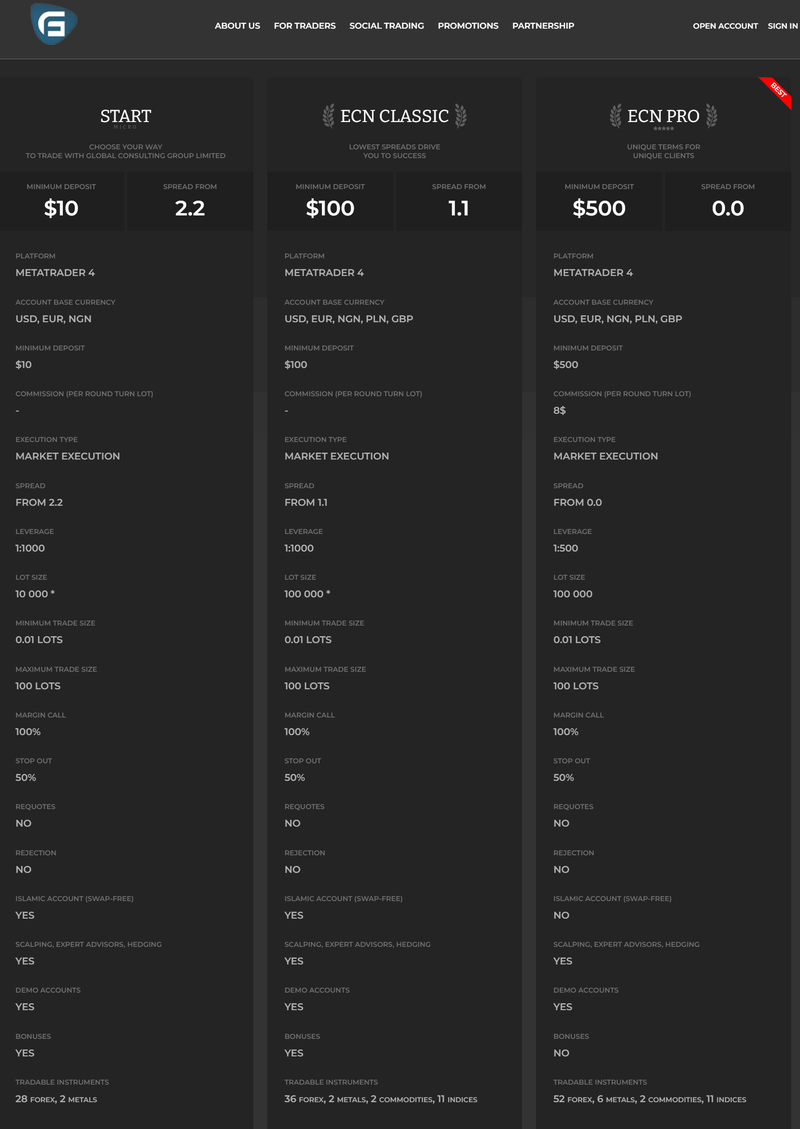
Task: Click the $10 minimum deposit tile
Action: coord(62,201)
